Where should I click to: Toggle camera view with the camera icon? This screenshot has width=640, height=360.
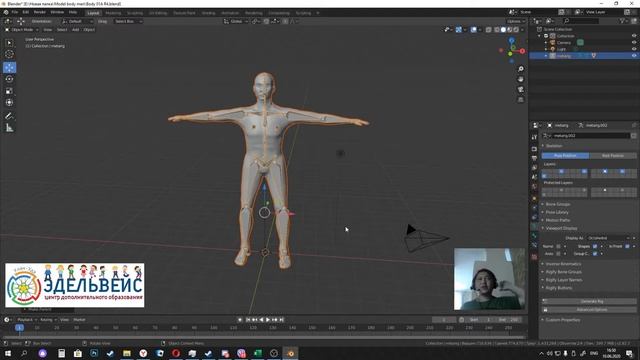[x=520, y=89]
